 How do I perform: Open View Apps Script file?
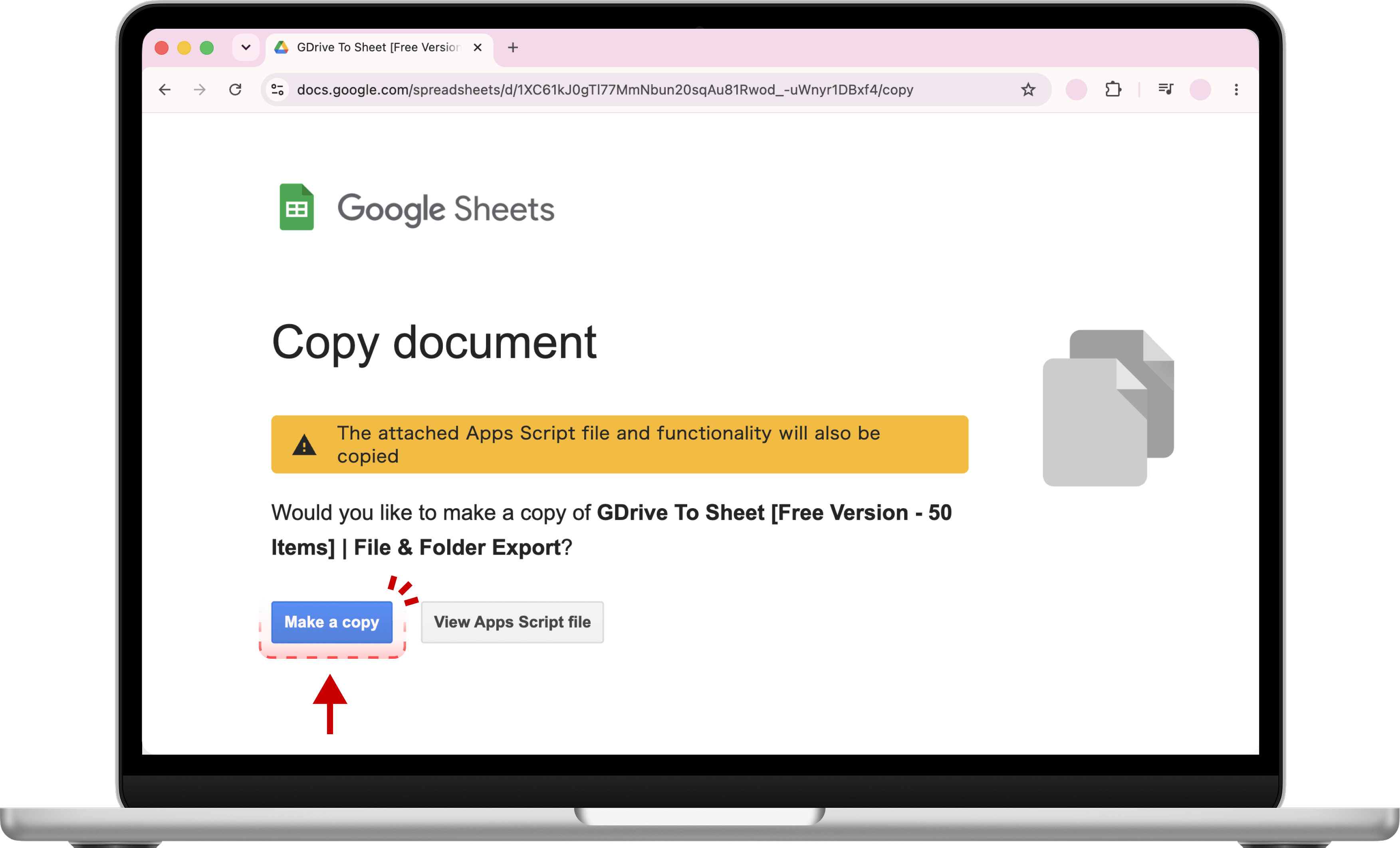[x=512, y=622]
